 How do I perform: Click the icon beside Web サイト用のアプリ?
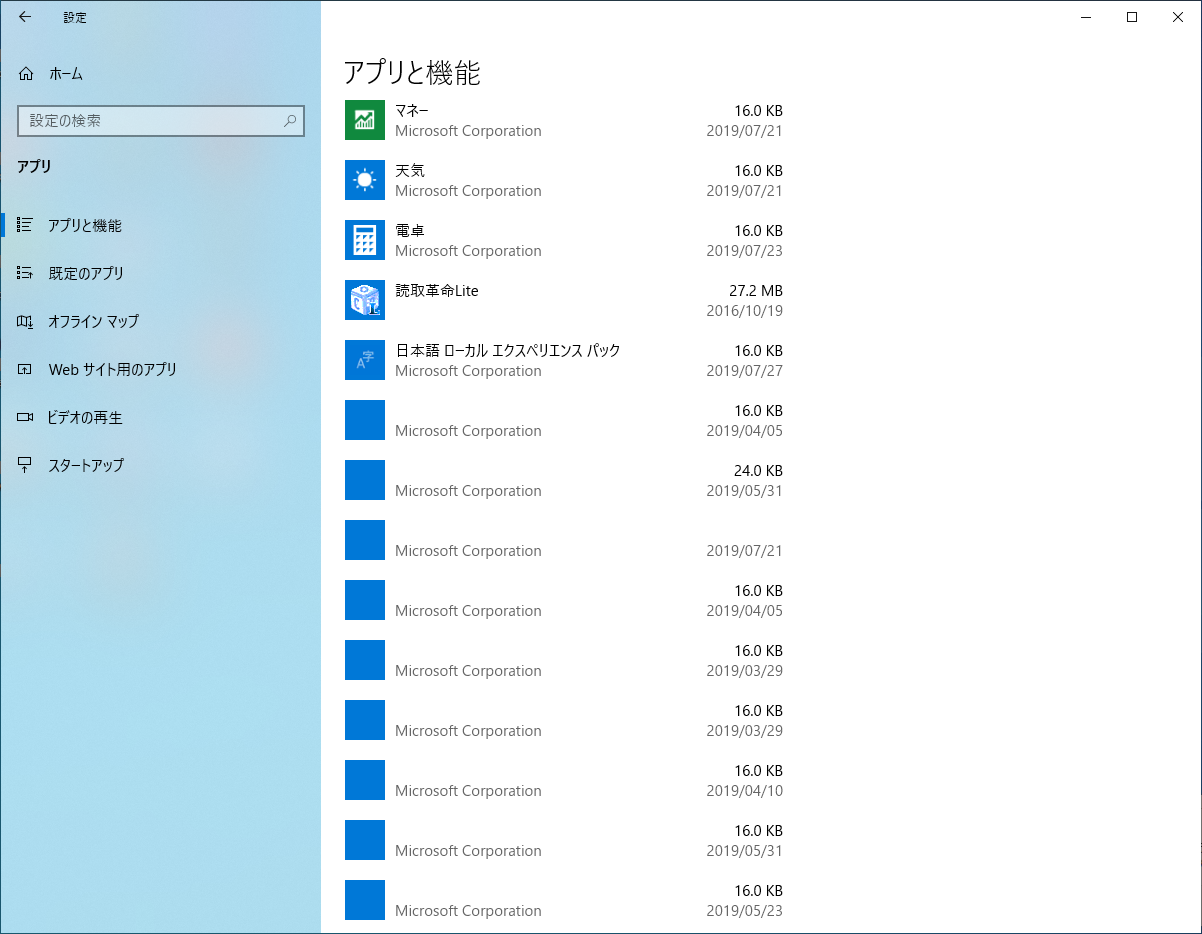pyautogui.click(x=26, y=369)
